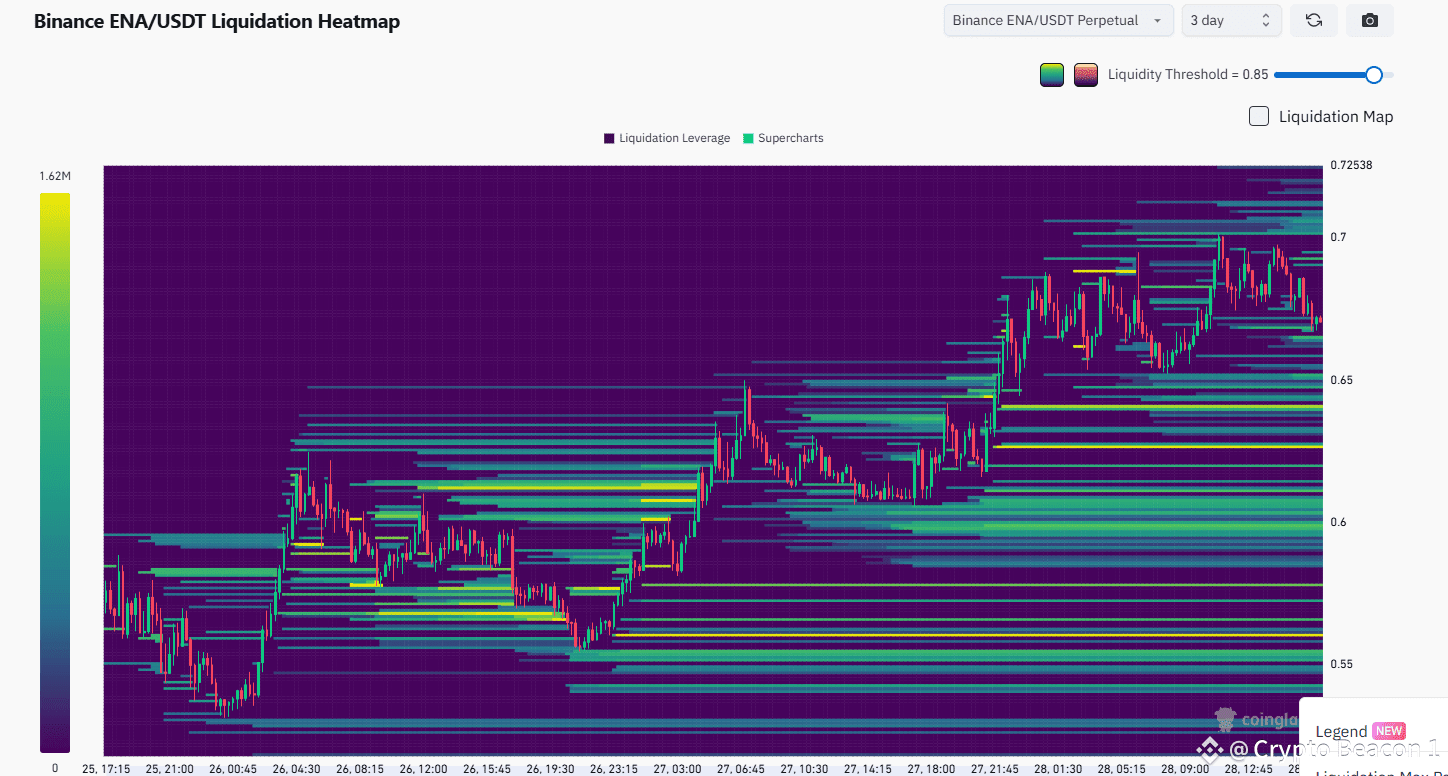Image resolution: width=1448 pixels, height=776 pixels.
Task: Click the 0.55 price axis label
Action: pos(1342,664)
